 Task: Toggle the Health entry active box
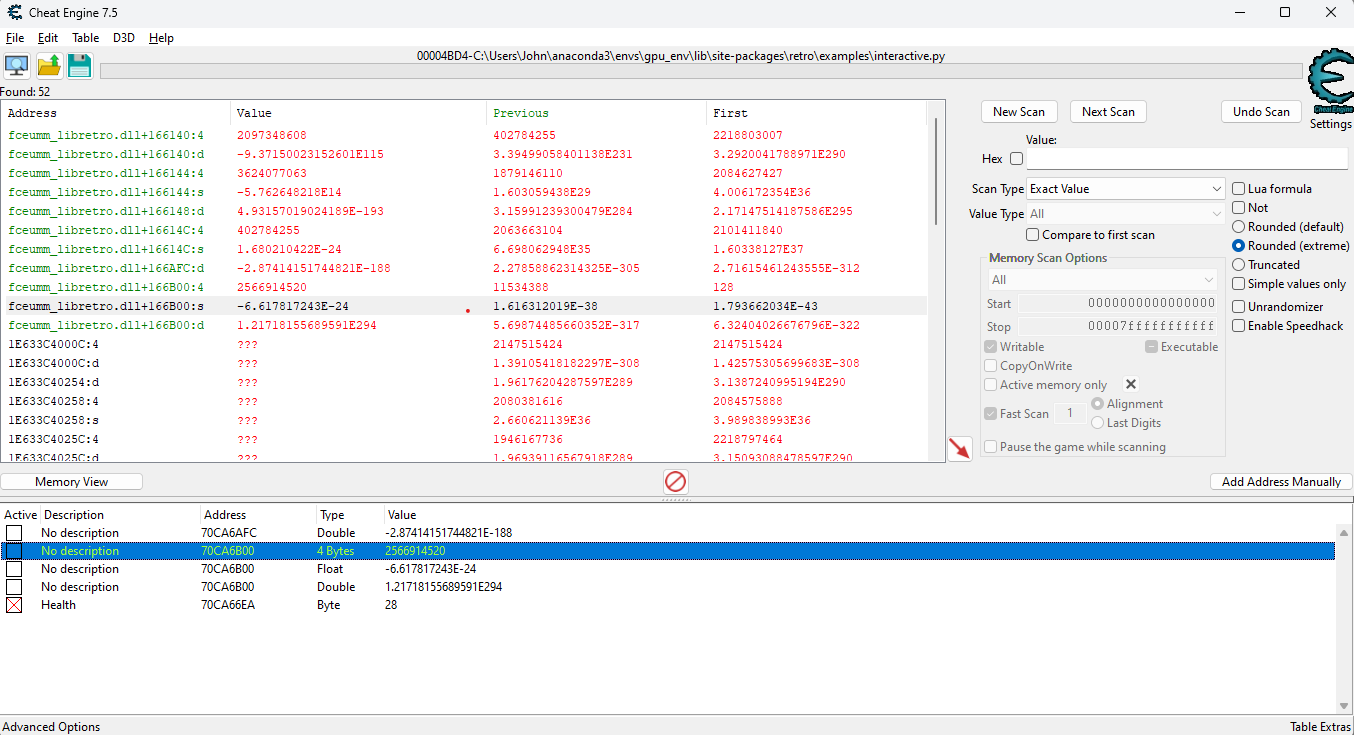pos(14,605)
